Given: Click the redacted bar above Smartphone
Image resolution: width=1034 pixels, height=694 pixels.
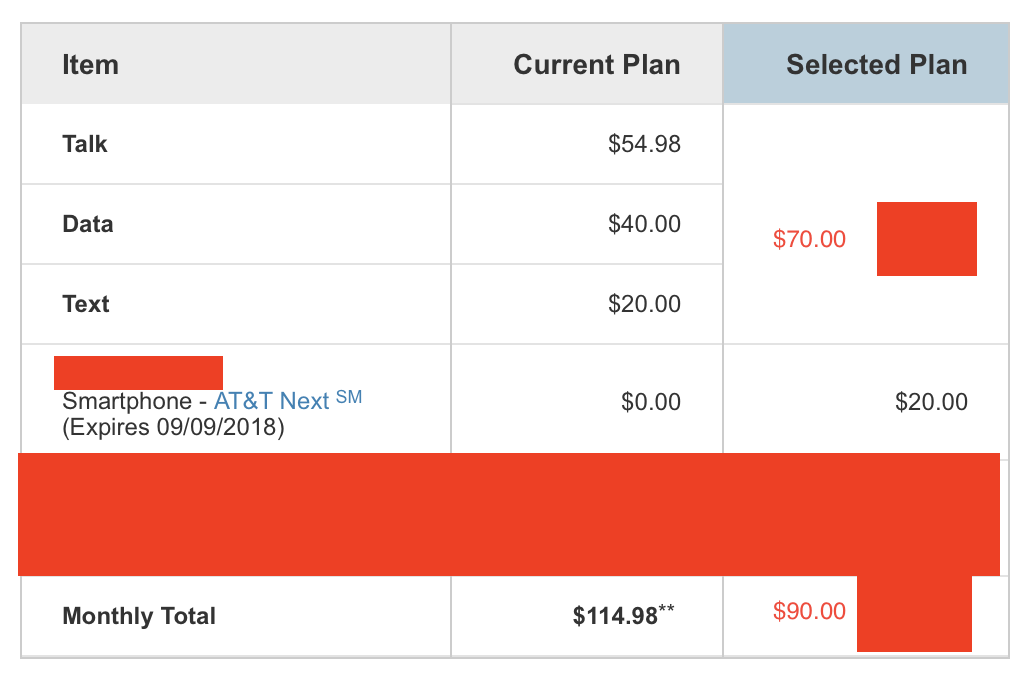Looking at the screenshot, I should tap(138, 372).
